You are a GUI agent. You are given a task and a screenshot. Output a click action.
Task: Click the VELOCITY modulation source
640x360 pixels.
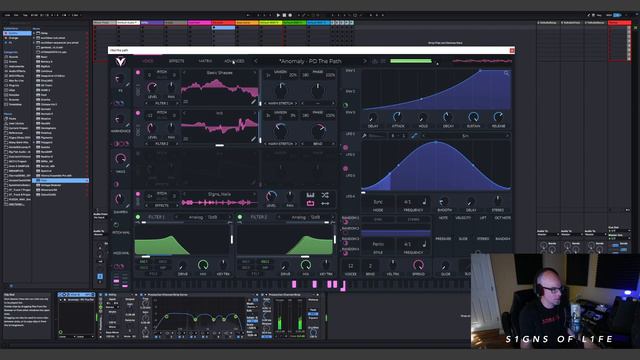(x=463, y=218)
